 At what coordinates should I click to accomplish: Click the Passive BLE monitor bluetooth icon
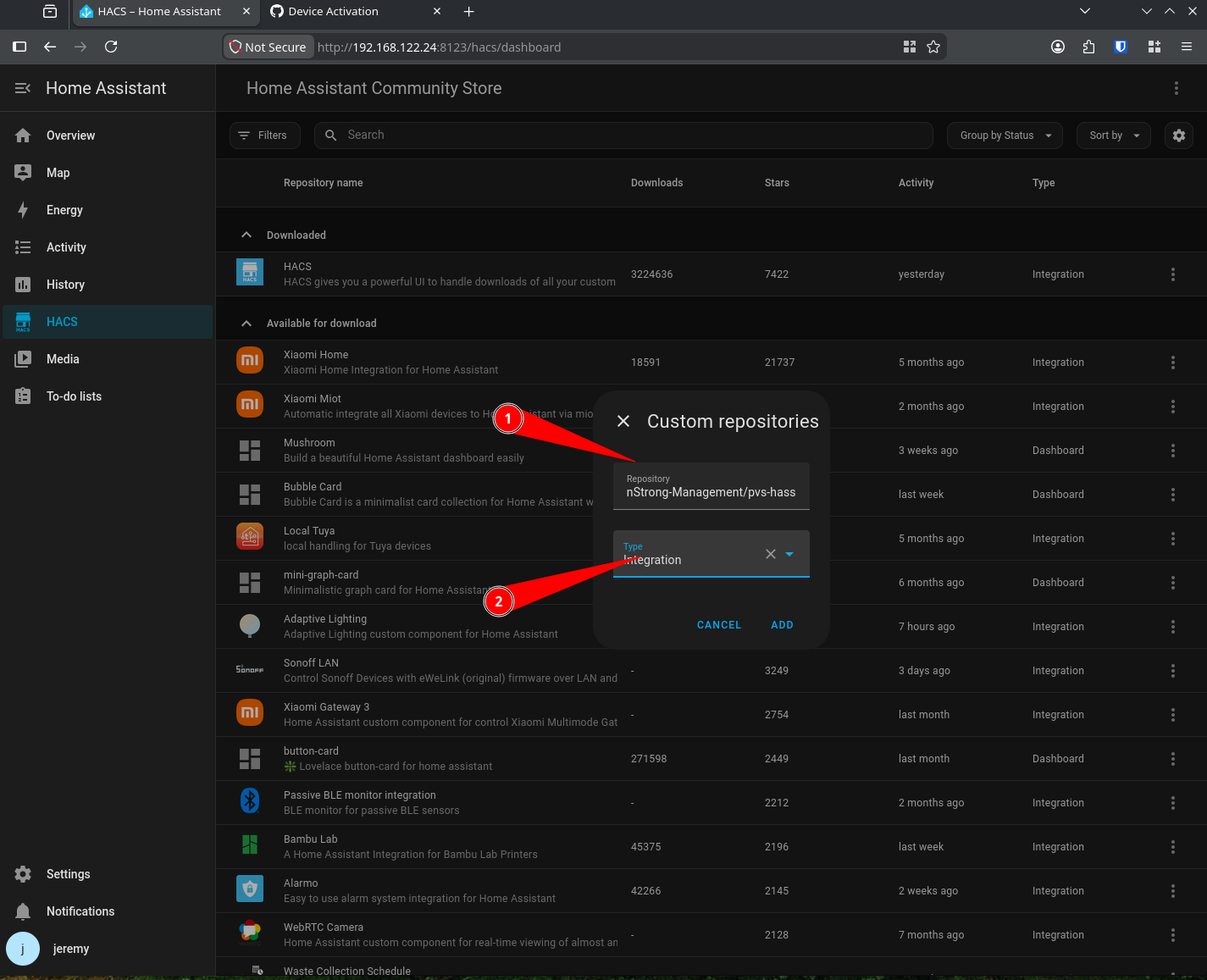point(250,800)
